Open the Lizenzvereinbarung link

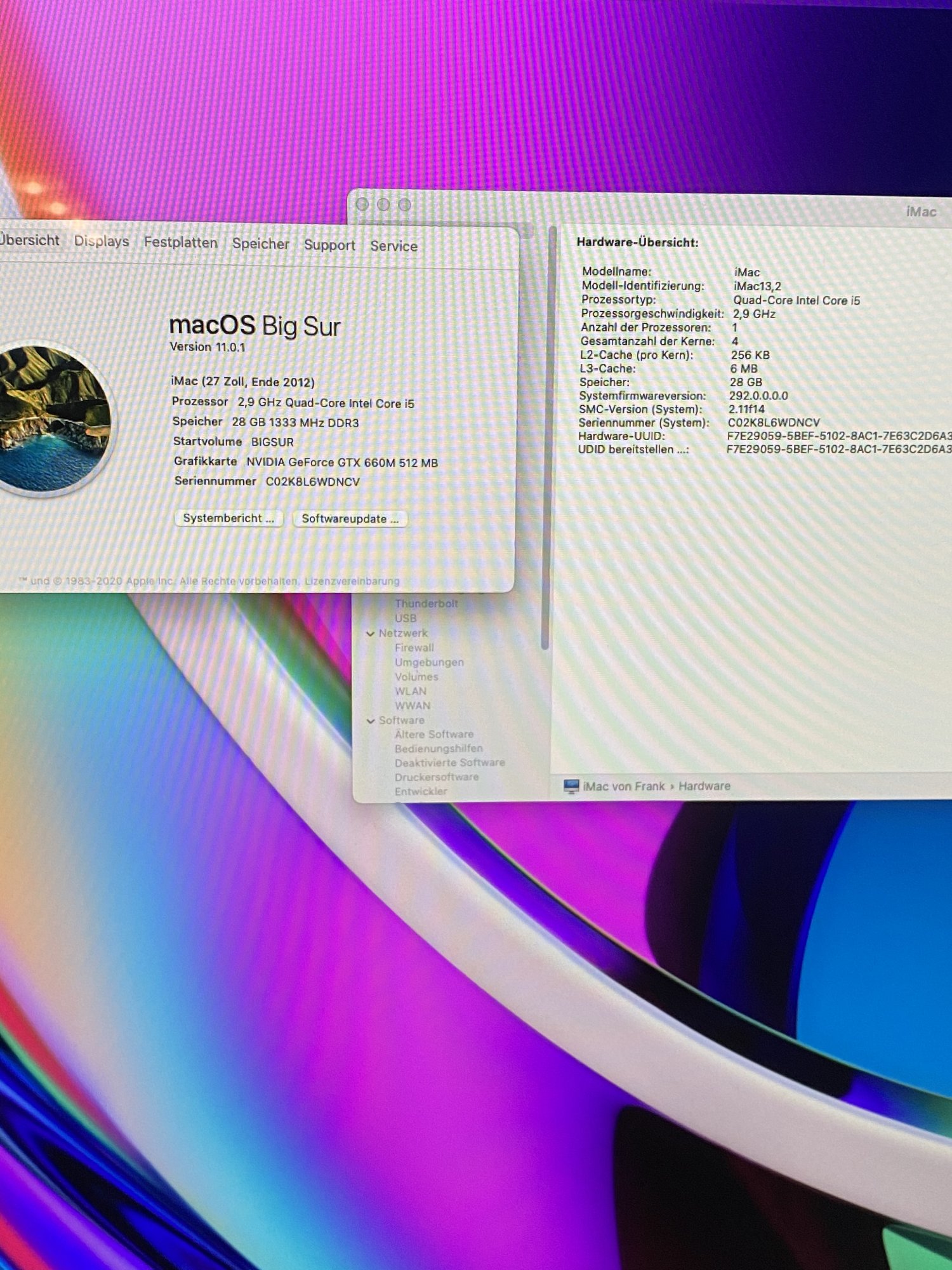(352, 581)
